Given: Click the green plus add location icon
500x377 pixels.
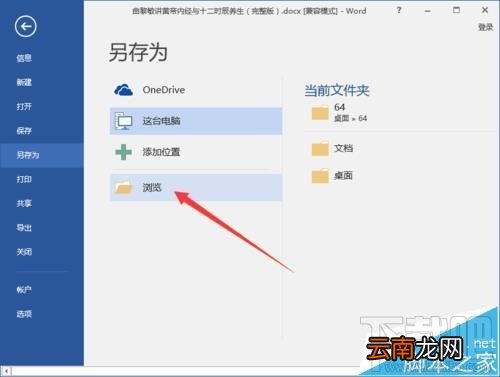Looking at the screenshot, I should point(123,152).
